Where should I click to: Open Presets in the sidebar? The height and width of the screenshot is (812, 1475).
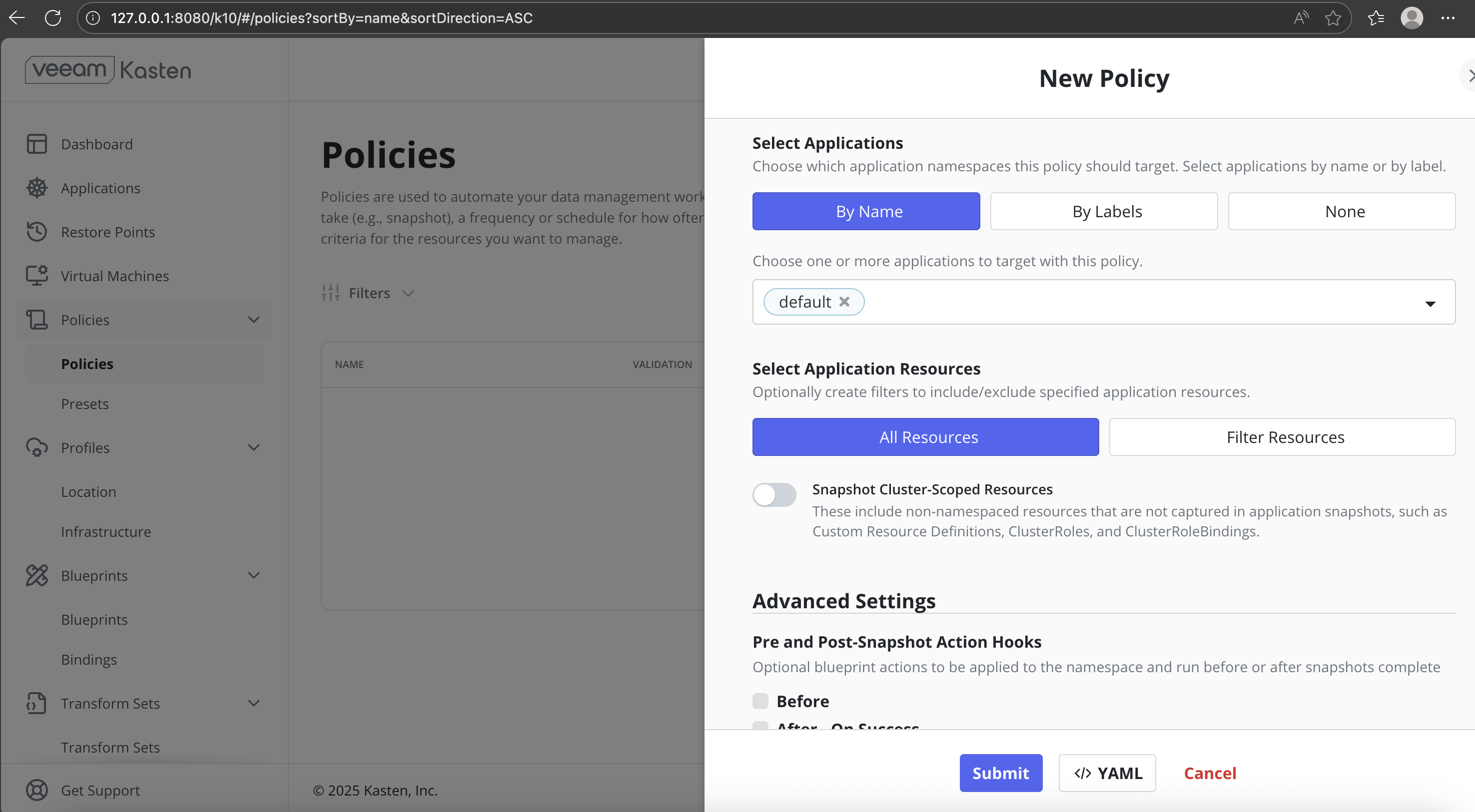pos(85,404)
